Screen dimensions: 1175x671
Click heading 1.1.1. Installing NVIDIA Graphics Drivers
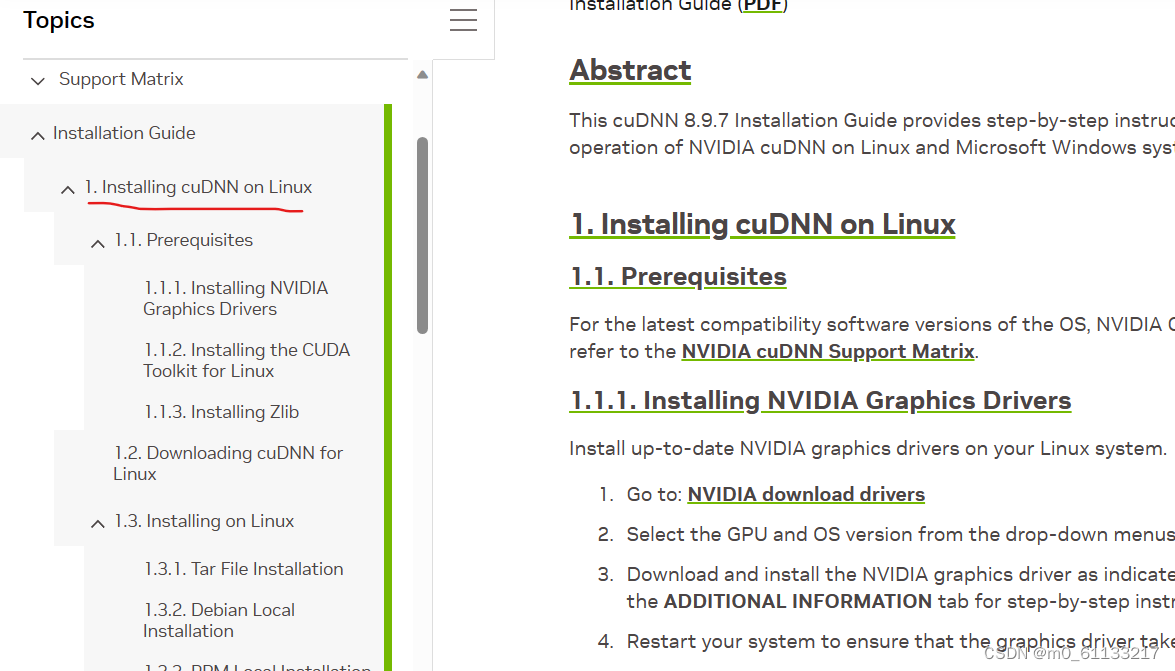click(x=820, y=400)
